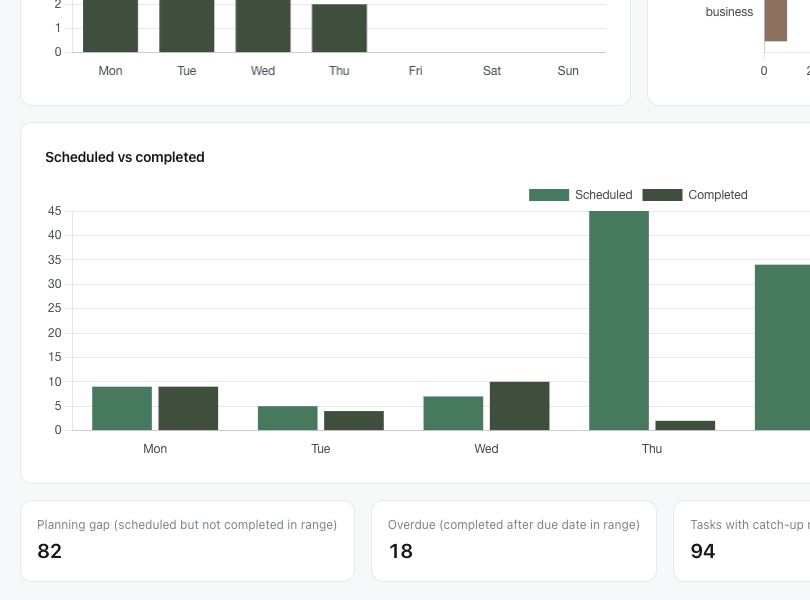Click the Sat label on the weekday axis
This screenshot has width=810, height=600.
coord(491,70)
